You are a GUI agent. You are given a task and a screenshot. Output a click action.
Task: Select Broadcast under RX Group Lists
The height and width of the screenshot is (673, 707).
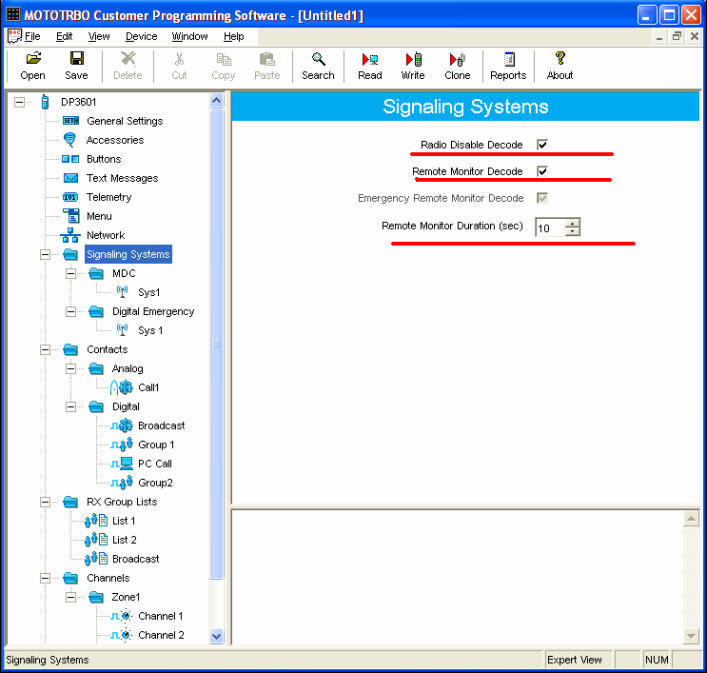coord(136,559)
